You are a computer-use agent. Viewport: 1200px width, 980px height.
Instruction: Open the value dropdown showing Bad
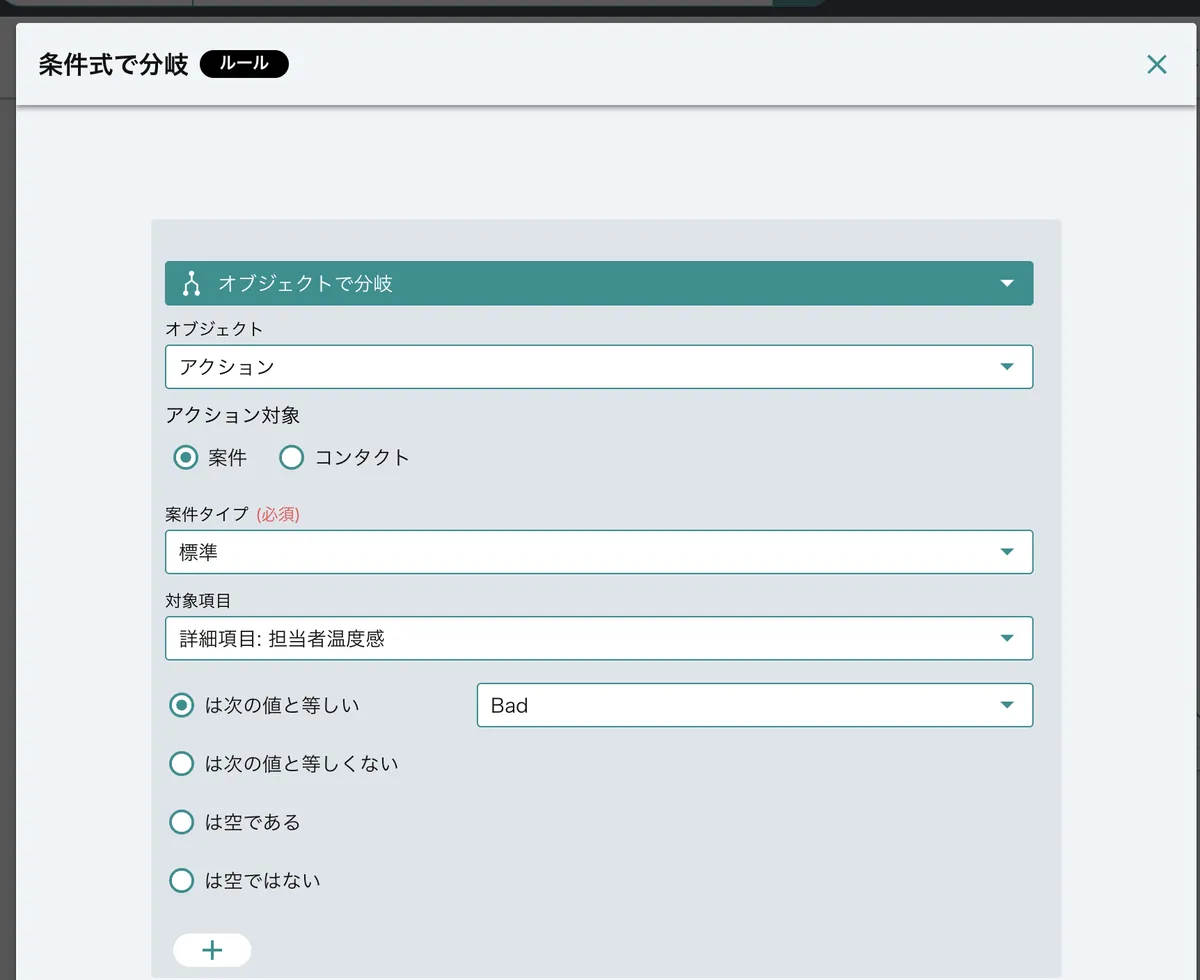[754, 705]
